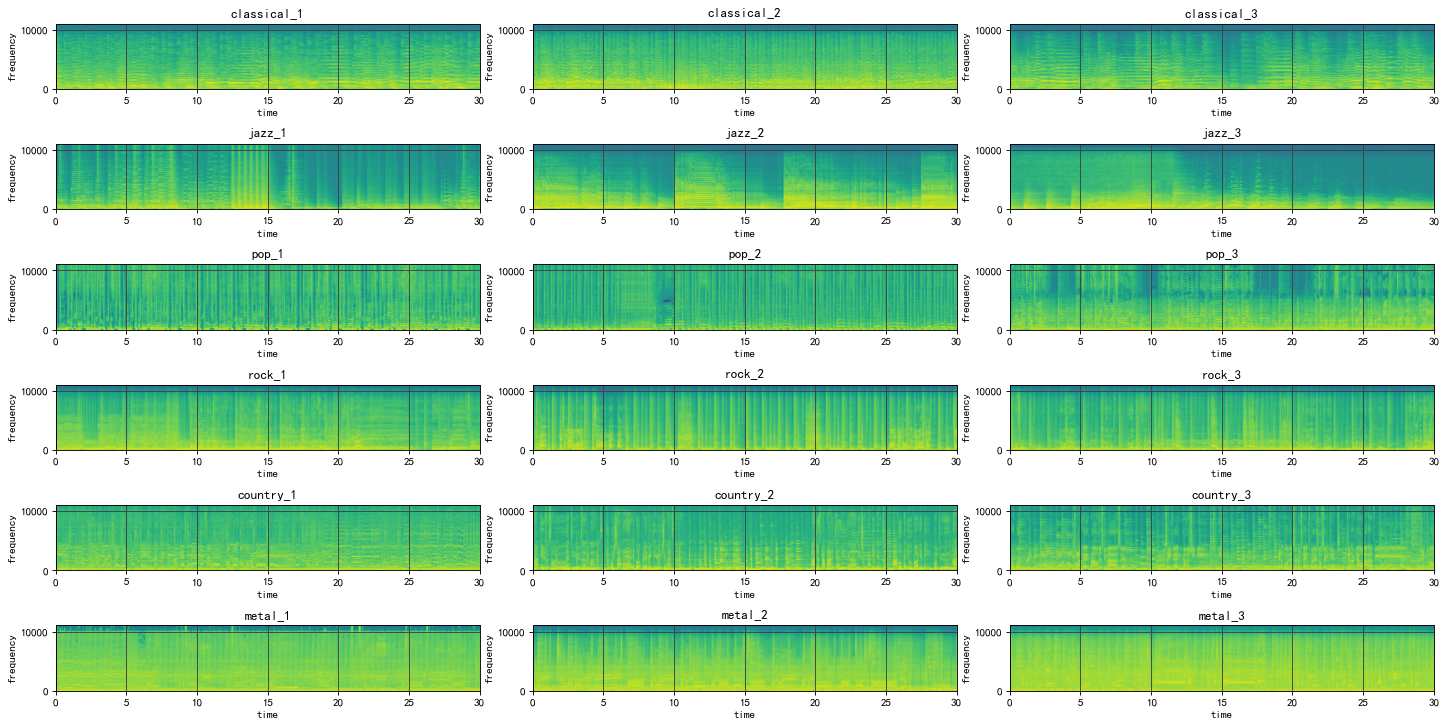Focus the rock_2 spectrogram plot
Viewport: 1447px width, 727px height.
pyautogui.click(x=744, y=418)
